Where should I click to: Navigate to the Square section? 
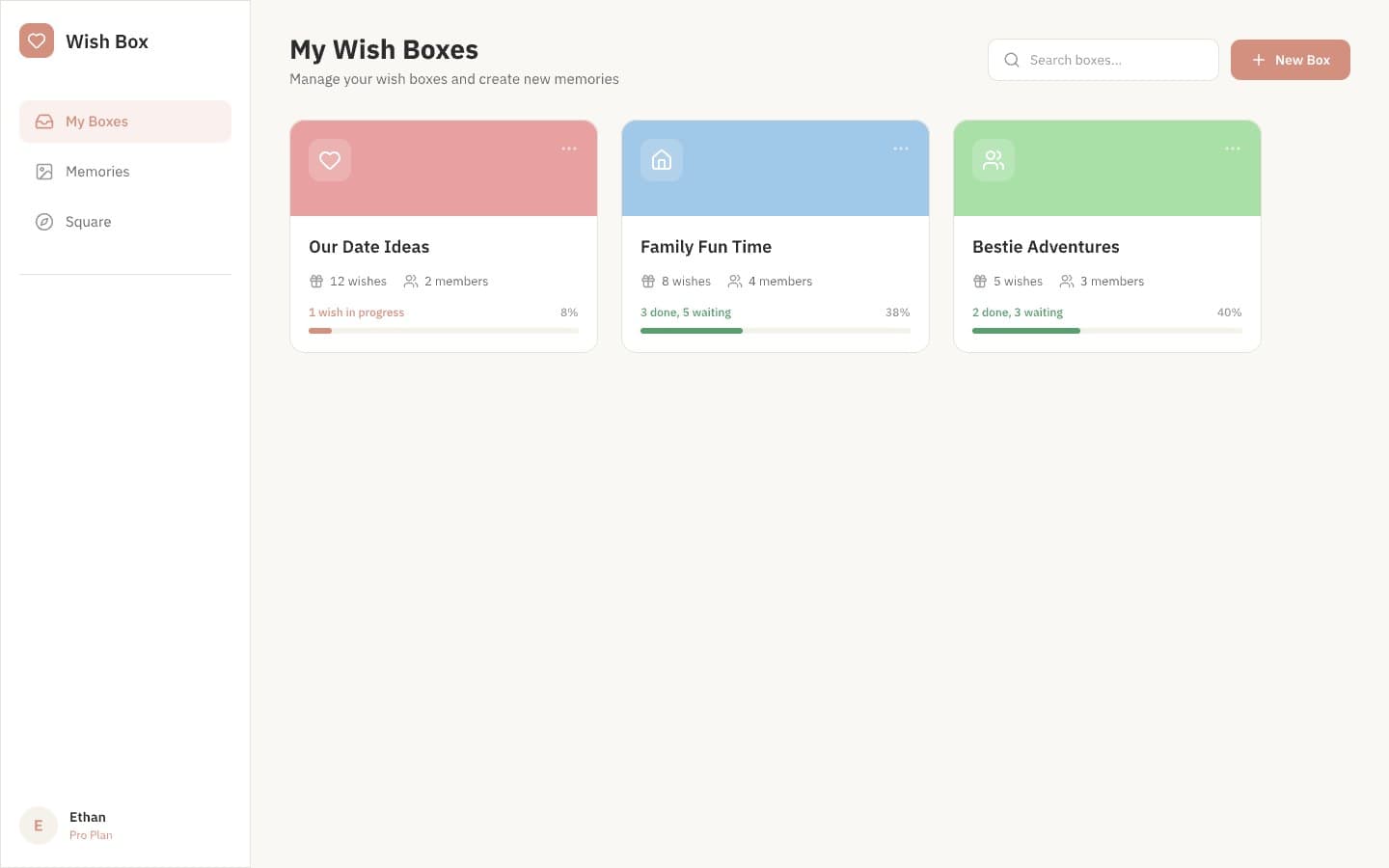(x=88, y=221)
